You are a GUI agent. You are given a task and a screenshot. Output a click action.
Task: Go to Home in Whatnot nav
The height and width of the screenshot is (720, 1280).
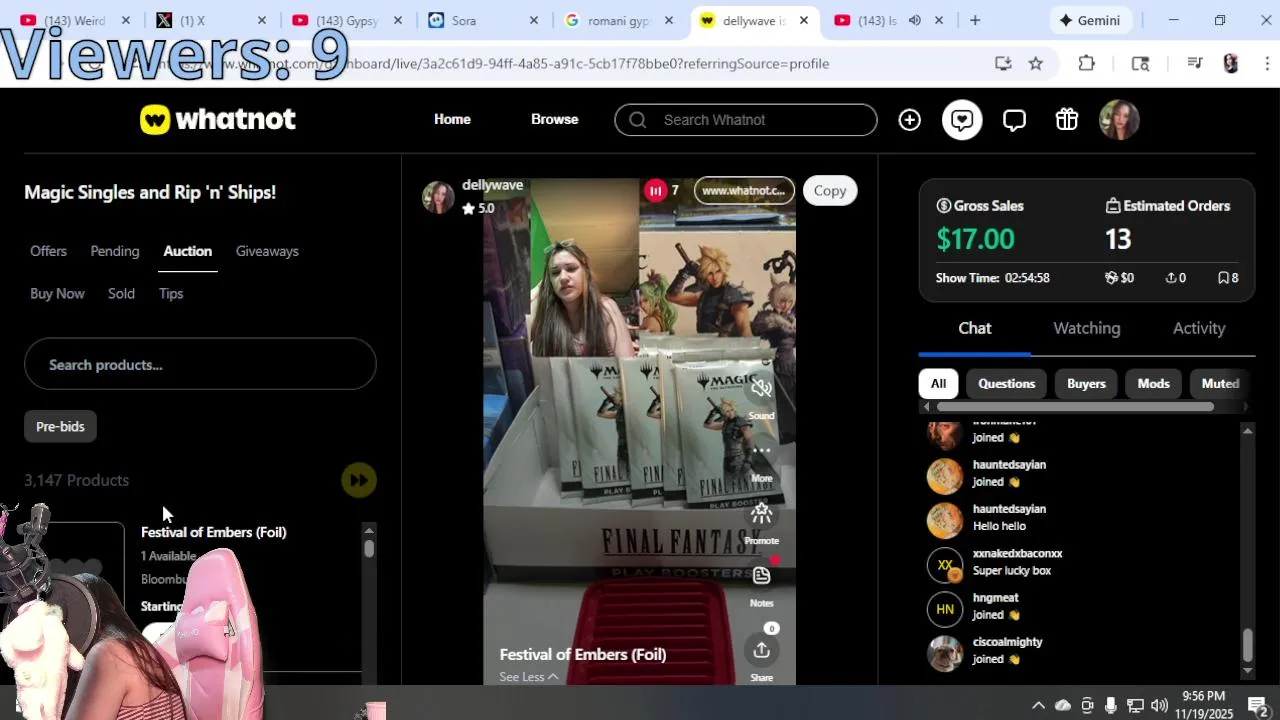[x=452, y=119]
